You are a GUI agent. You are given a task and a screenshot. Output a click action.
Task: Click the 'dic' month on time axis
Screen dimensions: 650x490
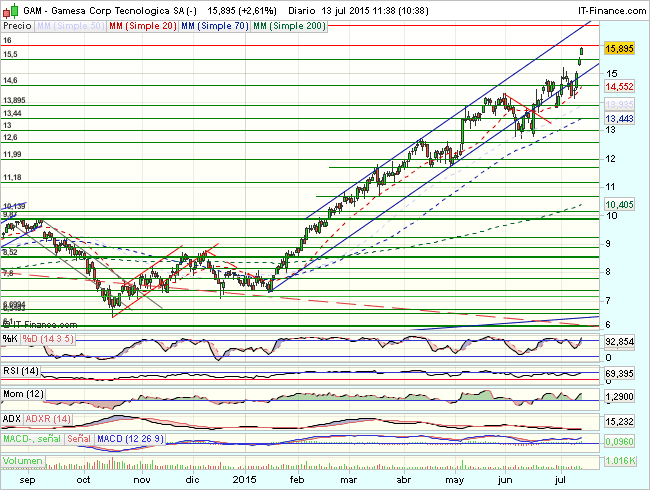(192, 480)
